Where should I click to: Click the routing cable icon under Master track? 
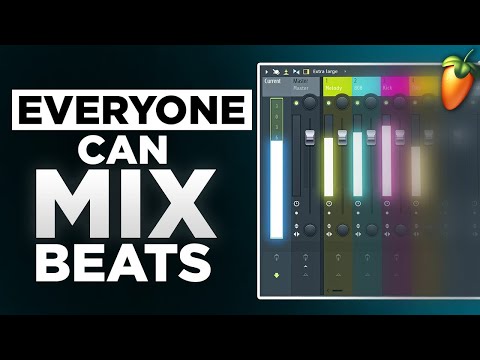(305, 257)
